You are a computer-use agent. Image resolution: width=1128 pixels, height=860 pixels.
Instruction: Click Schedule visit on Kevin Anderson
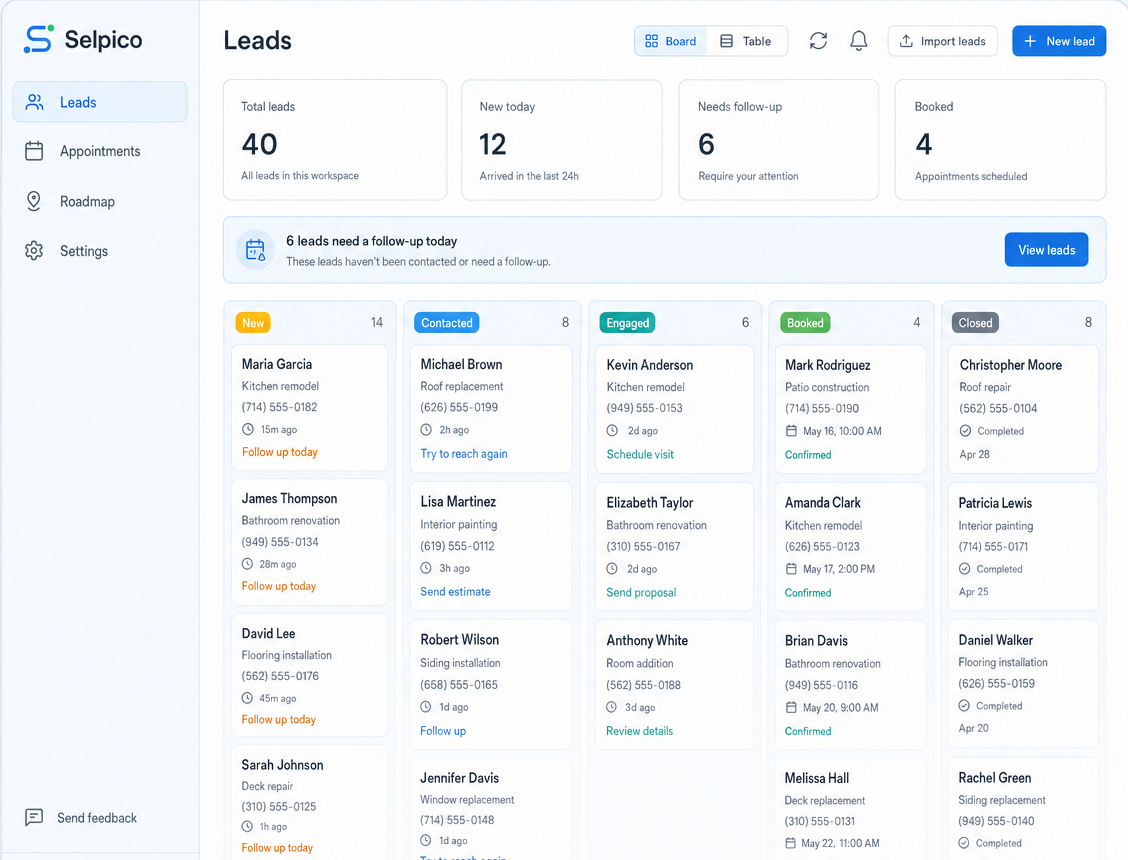coord(640,454)
